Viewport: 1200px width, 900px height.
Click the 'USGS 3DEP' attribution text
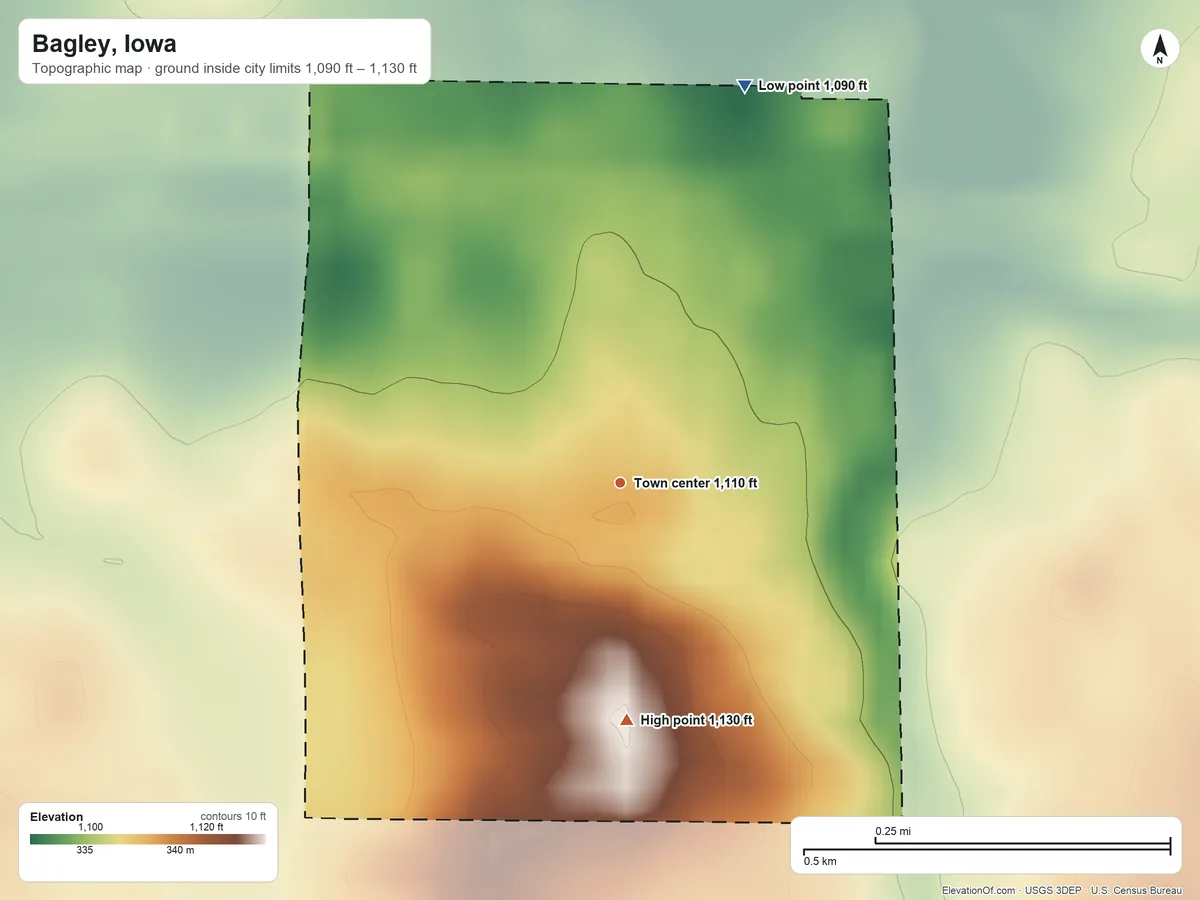pyautogui.click(x=1053, y=890)
